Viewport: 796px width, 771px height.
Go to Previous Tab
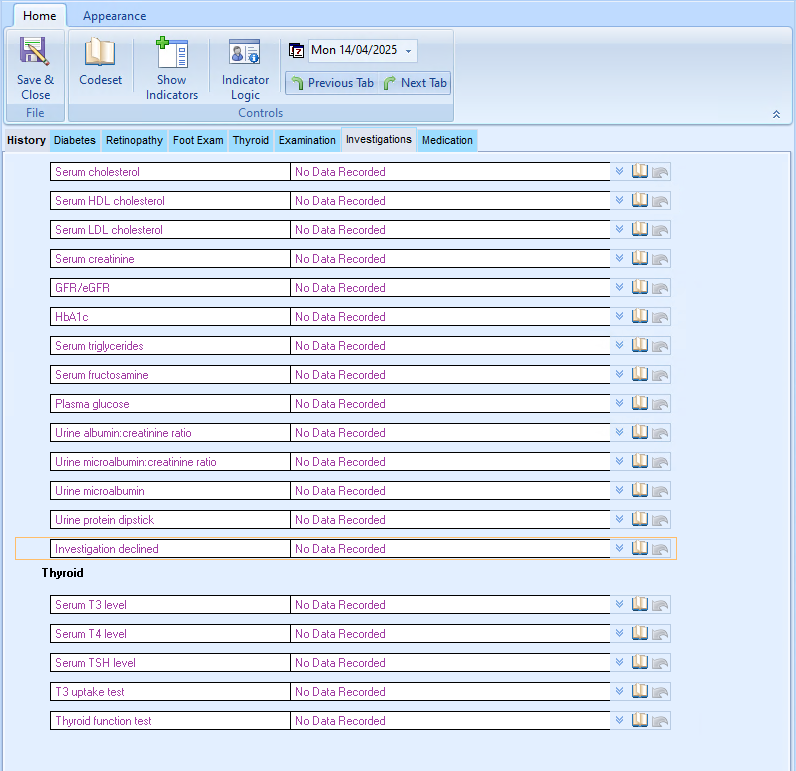point(333,83)
